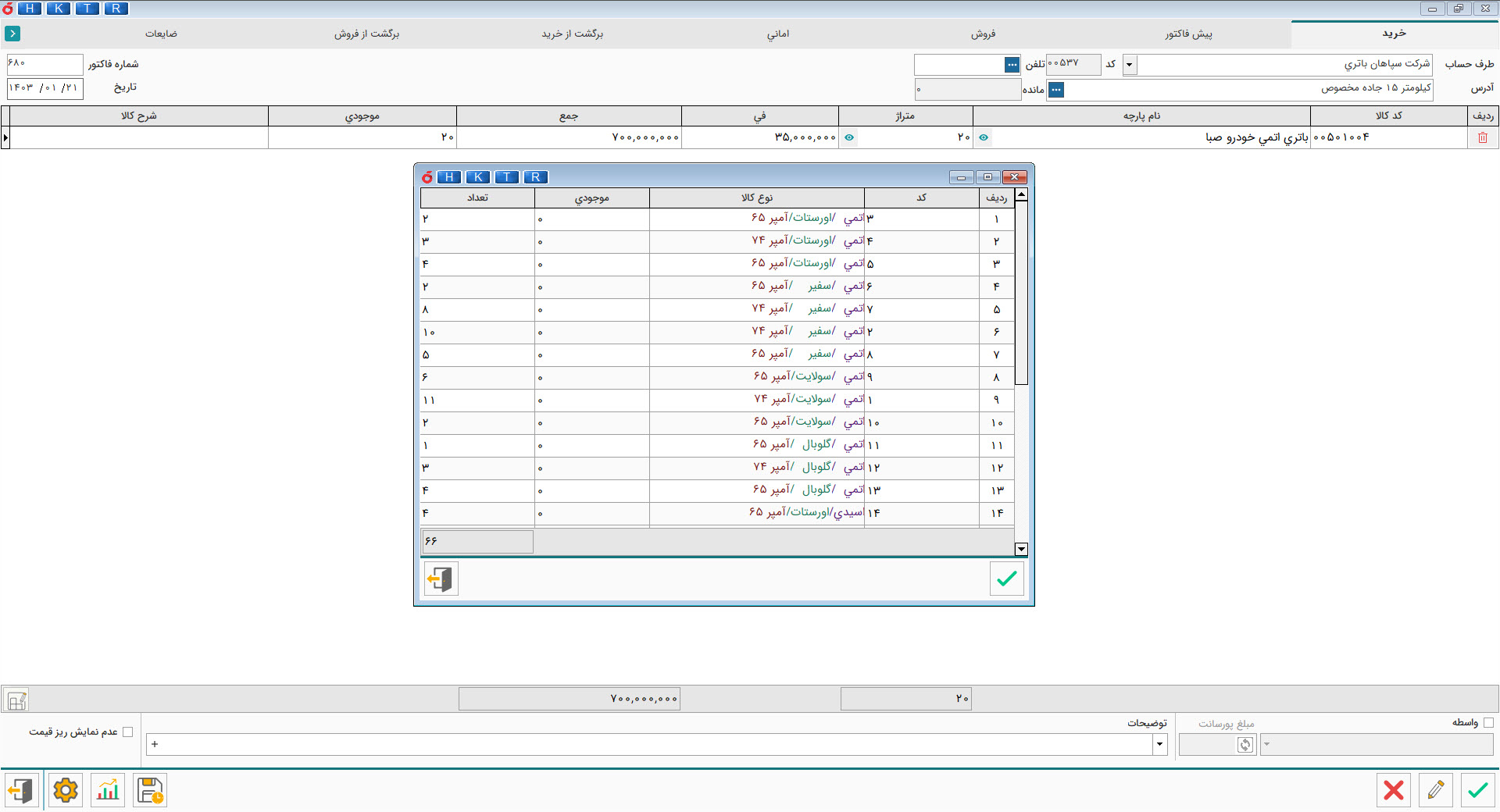Switch to the برگشت از خرید tab

pos(573,34)
